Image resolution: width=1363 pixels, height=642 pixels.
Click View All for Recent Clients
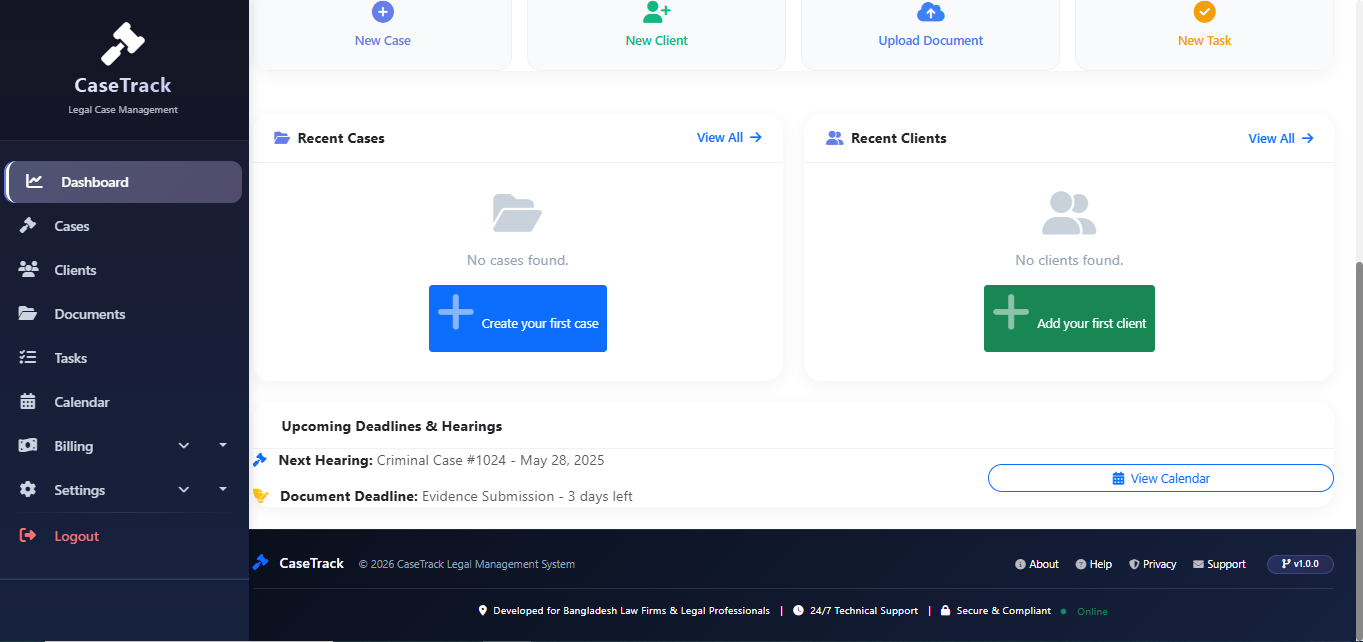[1281, 138]
